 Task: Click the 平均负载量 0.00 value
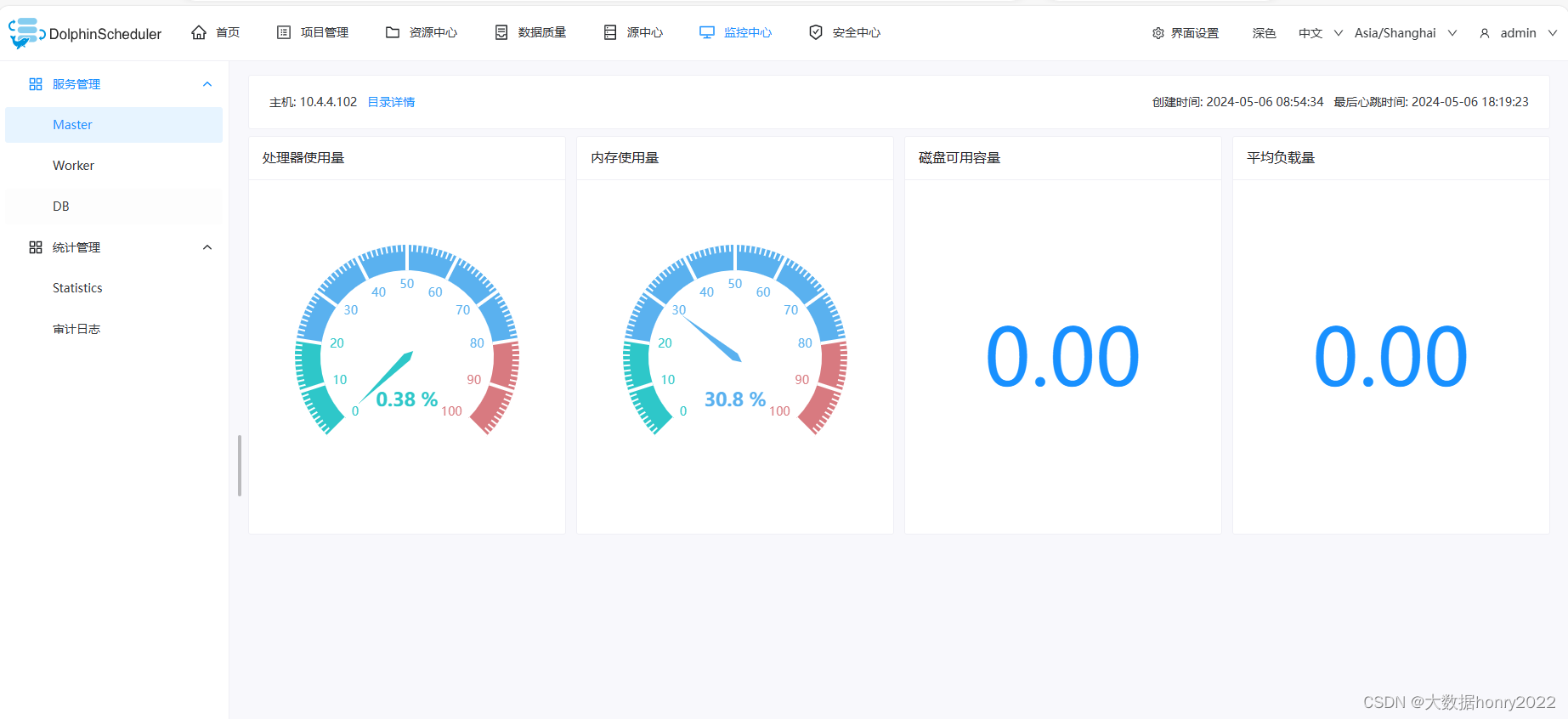click(1390, 356)
